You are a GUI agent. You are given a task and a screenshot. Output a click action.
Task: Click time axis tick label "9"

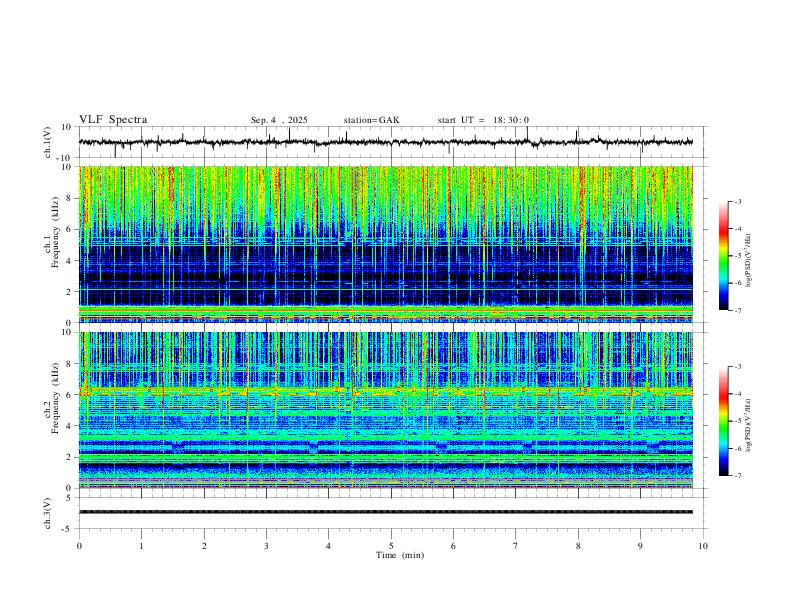tap(640, 546)
